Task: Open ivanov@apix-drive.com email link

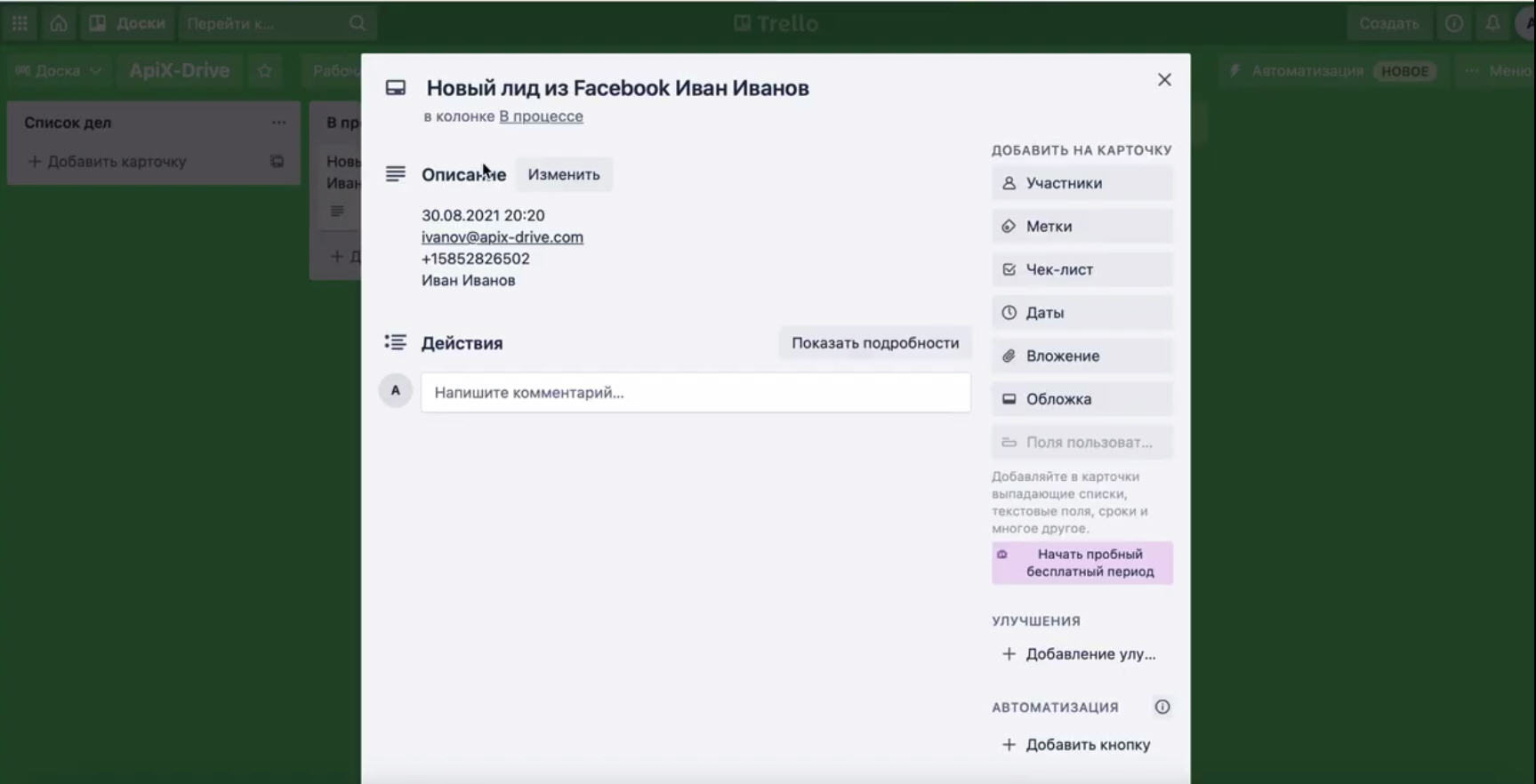Action: click(503, 237)
